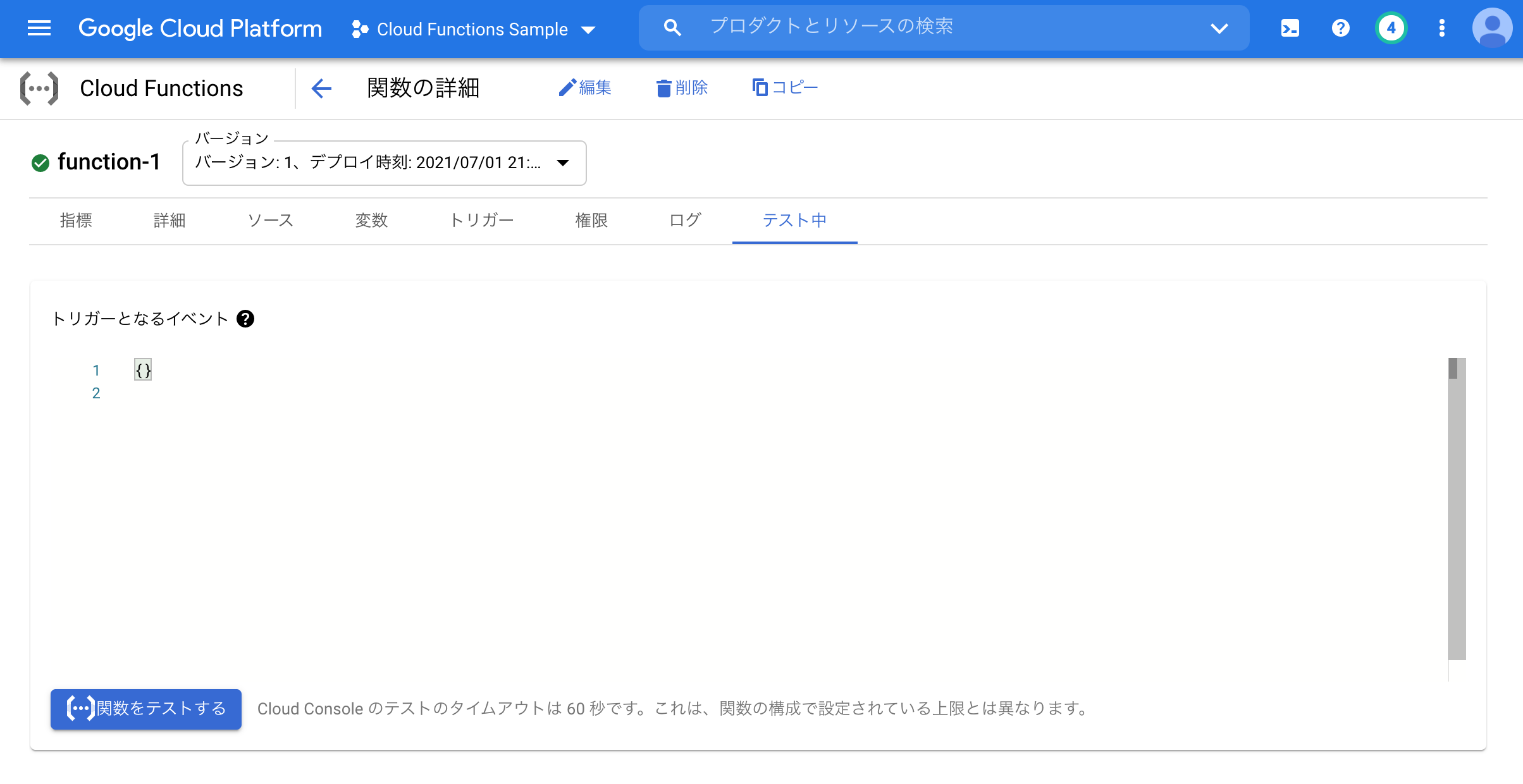Click the 削除 action to delete function
The image size is (1523, 784).
click(x=682, y=89)
